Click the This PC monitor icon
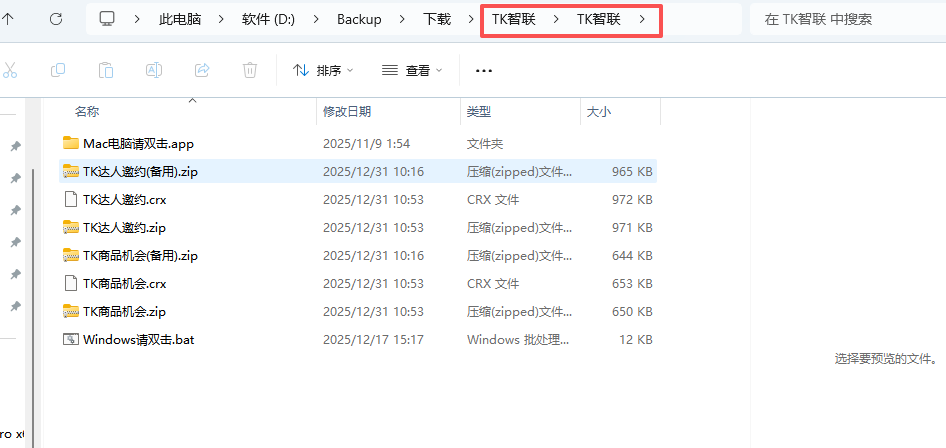The height and width of the screenshot is (448, 946). coord(108,19)
